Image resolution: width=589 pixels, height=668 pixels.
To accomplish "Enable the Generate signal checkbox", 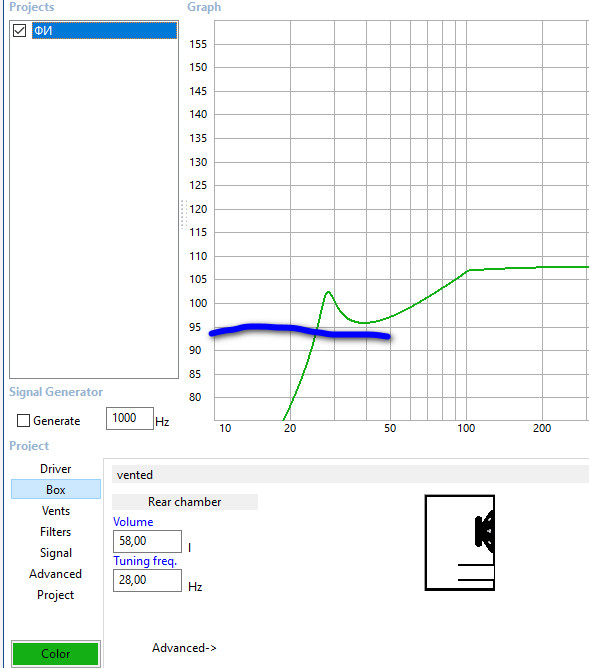I will [x=23, y=420].
